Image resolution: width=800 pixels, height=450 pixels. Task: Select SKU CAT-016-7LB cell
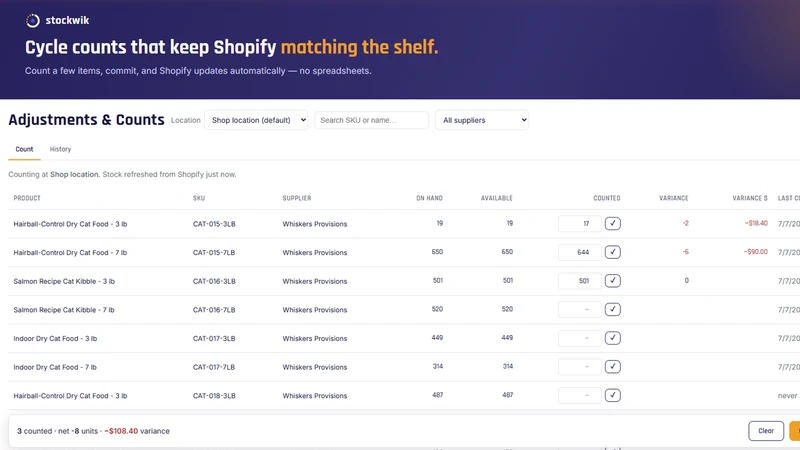tap(214, 310)
